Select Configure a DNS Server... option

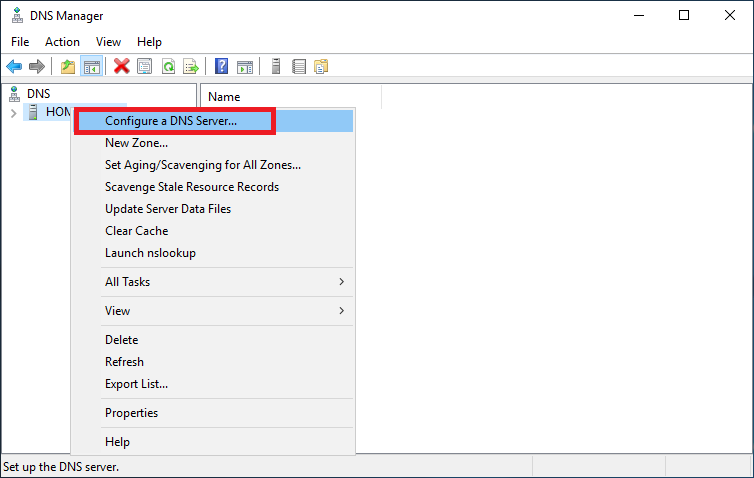coord(171,121)
